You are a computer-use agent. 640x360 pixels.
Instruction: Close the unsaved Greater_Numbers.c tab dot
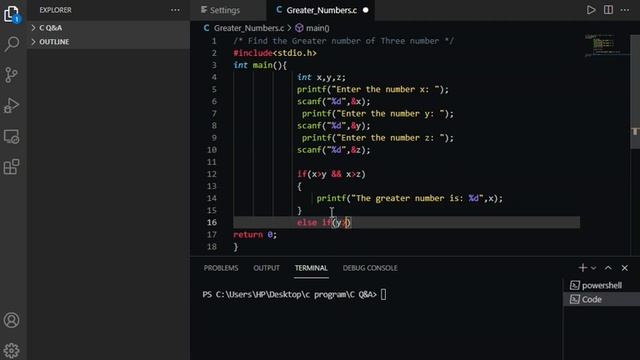click(366, 10)
